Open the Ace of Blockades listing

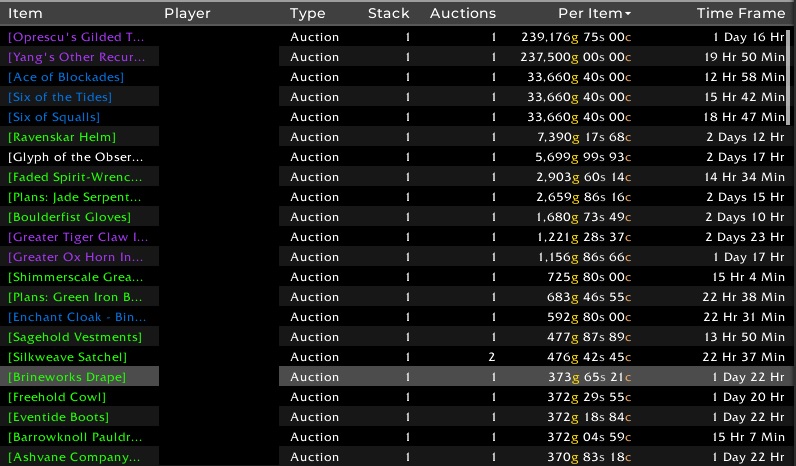(66, 77)
